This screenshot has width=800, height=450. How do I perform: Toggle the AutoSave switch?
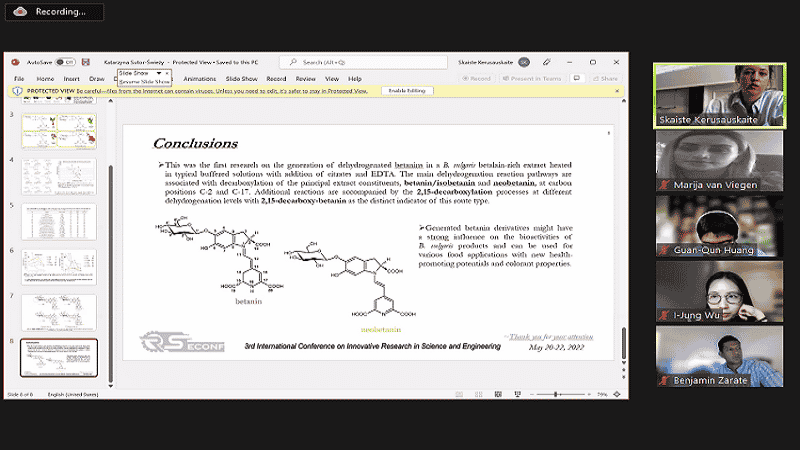tap(65, 62)
